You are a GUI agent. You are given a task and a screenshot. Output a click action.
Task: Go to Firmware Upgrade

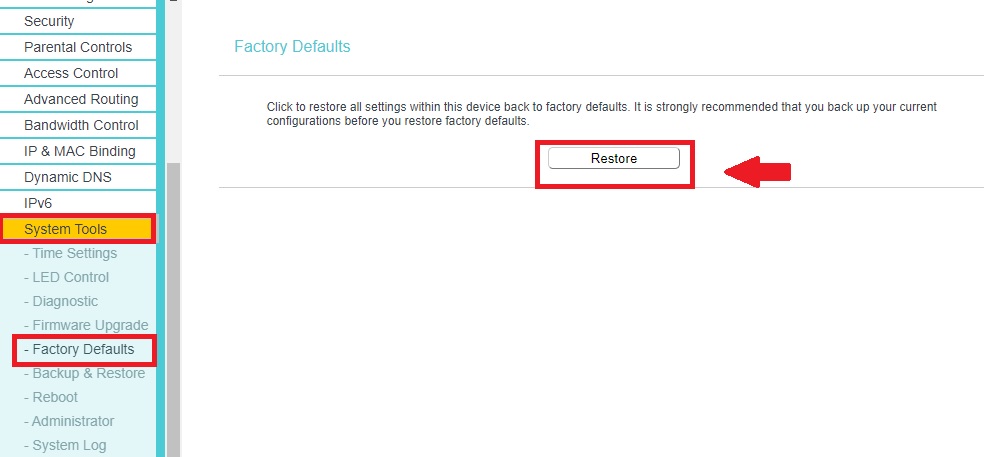(x=86, y=325)
